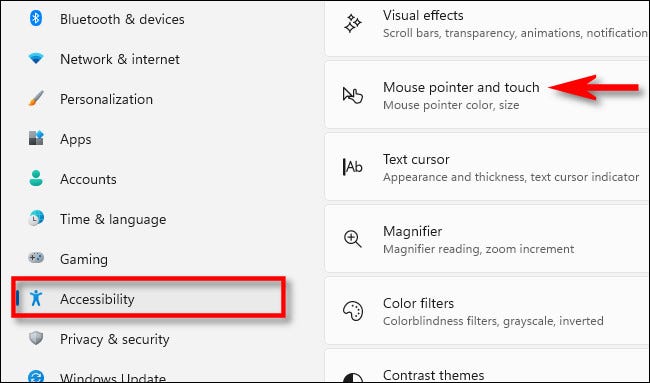Click the Gaming label in sidebar
Image resolution: width=650 pixels, height=383 pixels.
tap(84, 259)
